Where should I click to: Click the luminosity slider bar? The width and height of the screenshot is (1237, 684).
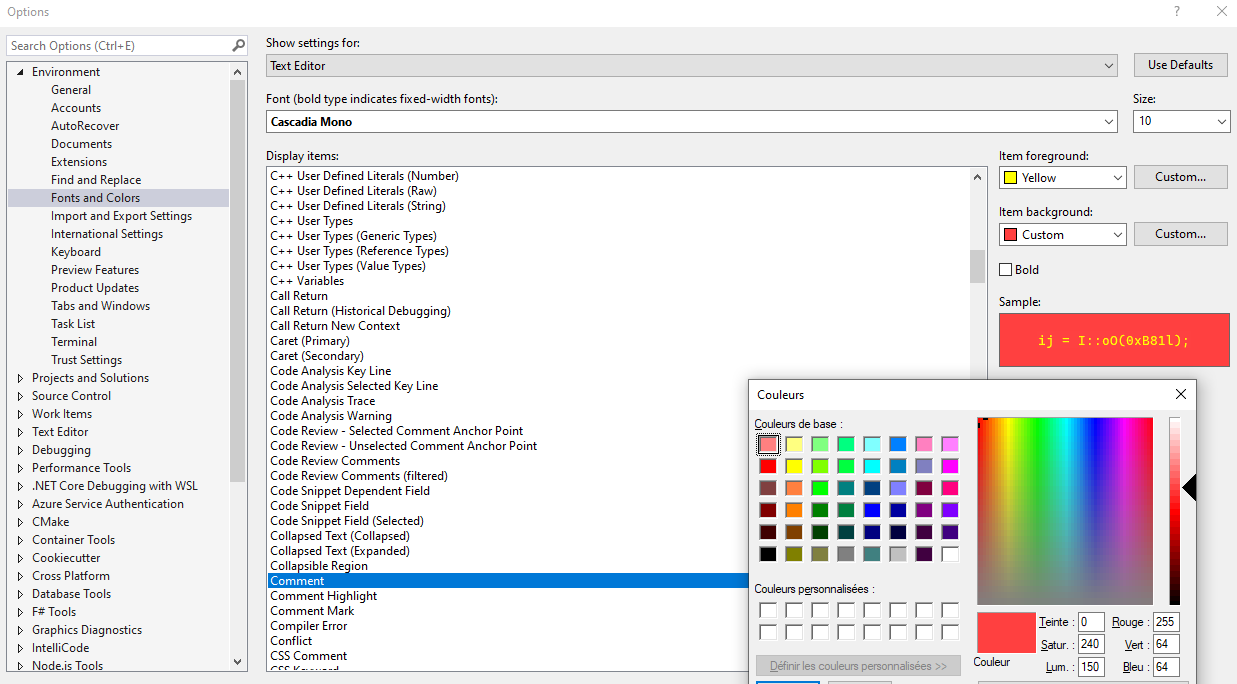tap(1175, 511)
